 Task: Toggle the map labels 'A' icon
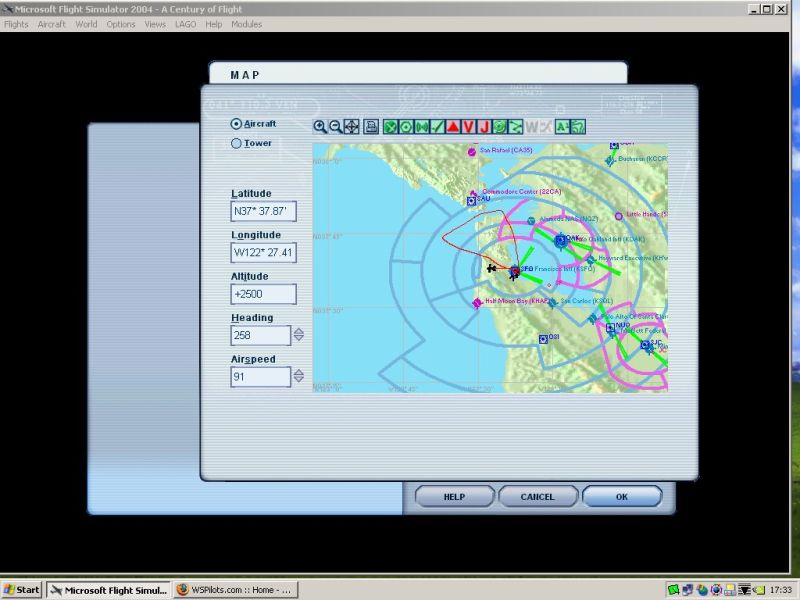click(x=561, y=127)
